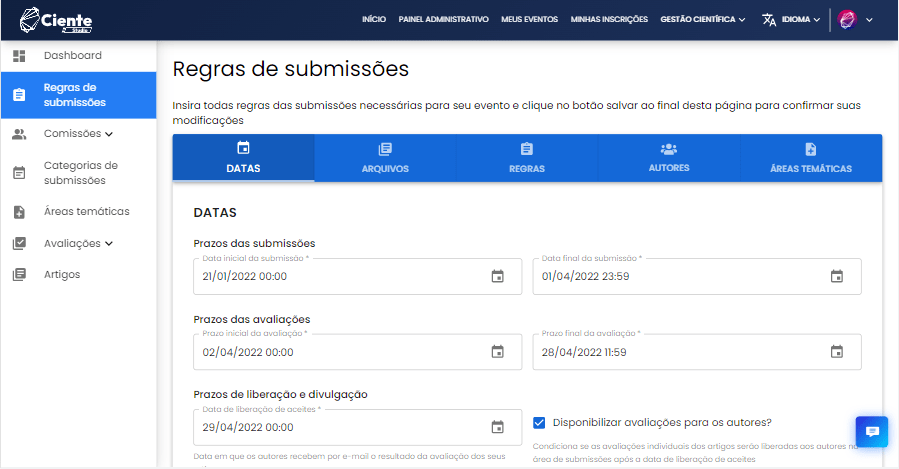
Task: Open Áreas temáticas in sidebar
Action: (x=79, y=212)
